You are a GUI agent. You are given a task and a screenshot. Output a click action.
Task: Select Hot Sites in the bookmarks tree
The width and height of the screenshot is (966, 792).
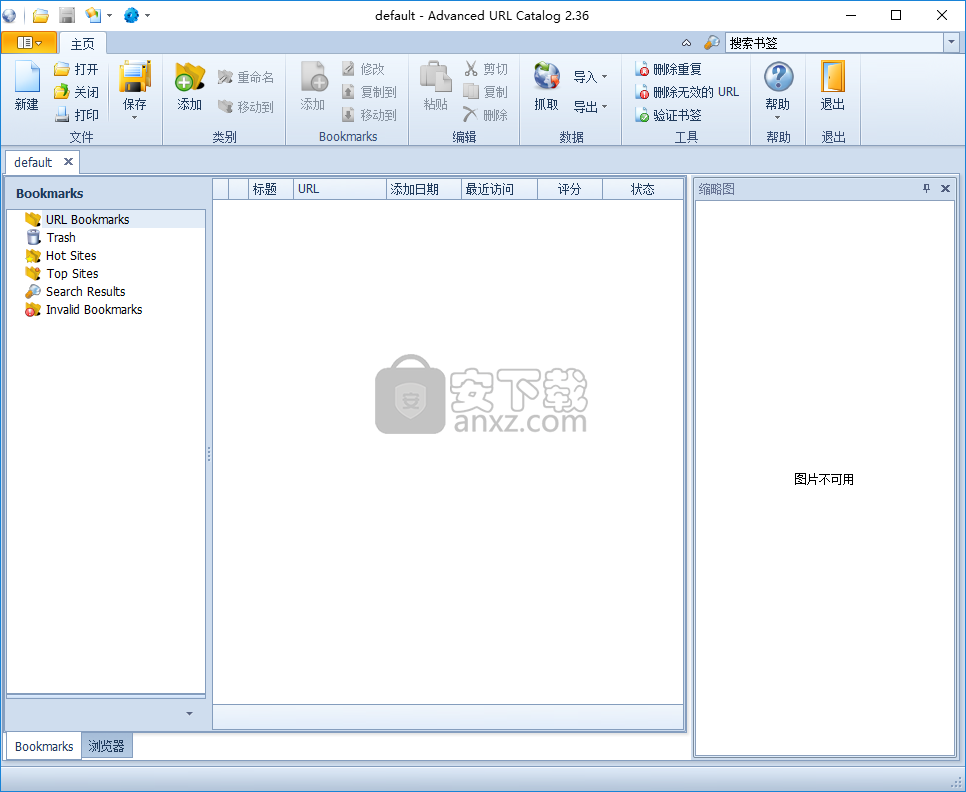click(71, 256)
